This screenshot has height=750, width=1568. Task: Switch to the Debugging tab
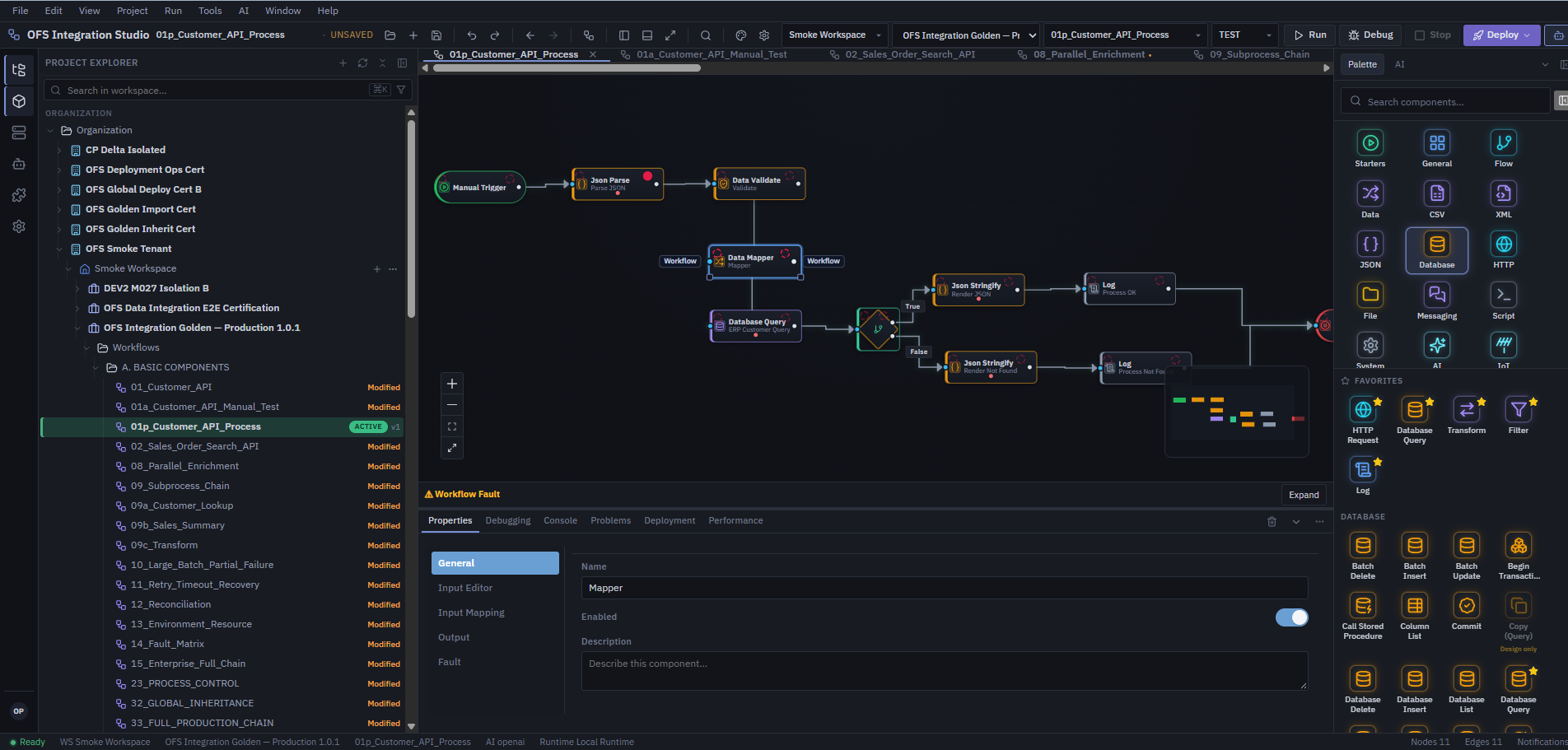point(507,521)
